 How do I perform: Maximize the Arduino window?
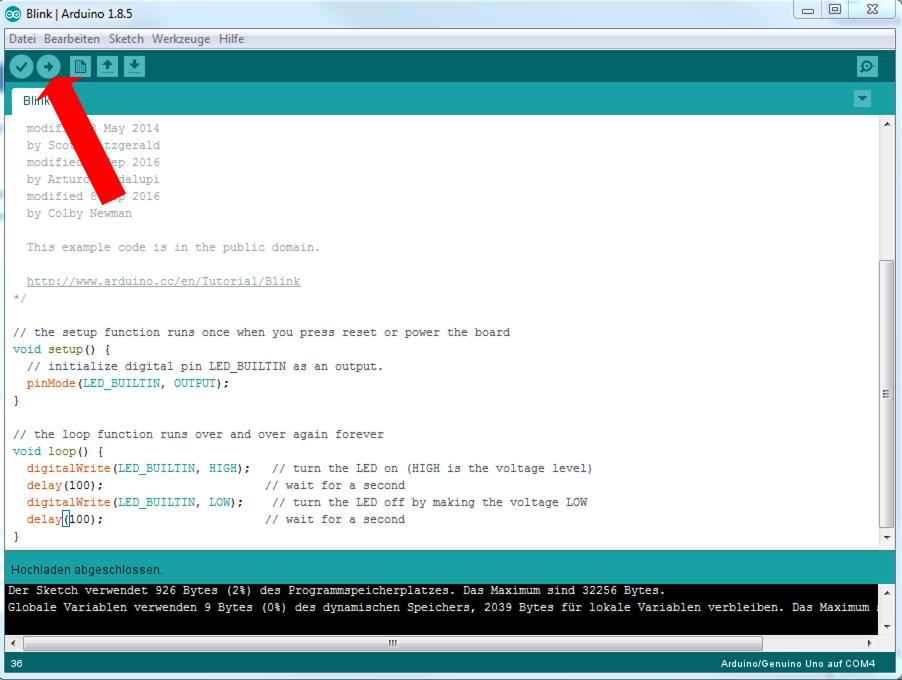(835, 10)
